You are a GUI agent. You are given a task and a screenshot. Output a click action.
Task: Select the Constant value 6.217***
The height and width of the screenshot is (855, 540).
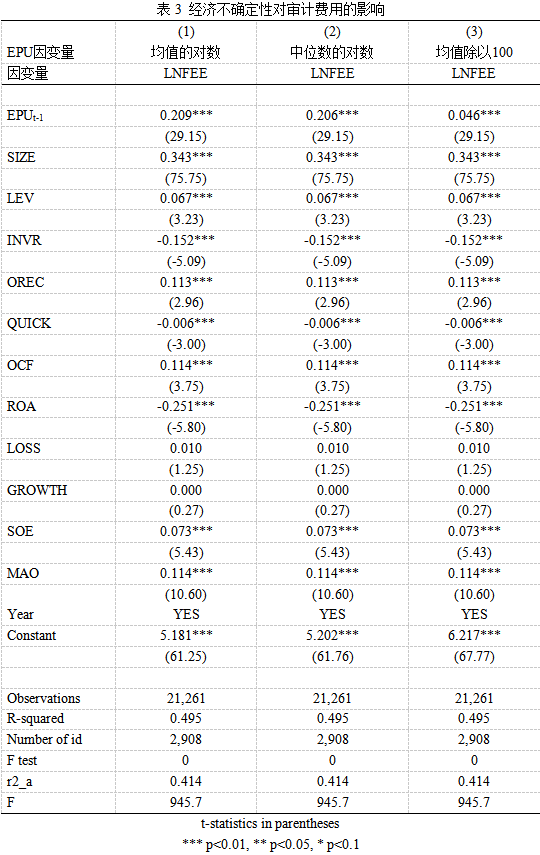click(x=474, y=635)
